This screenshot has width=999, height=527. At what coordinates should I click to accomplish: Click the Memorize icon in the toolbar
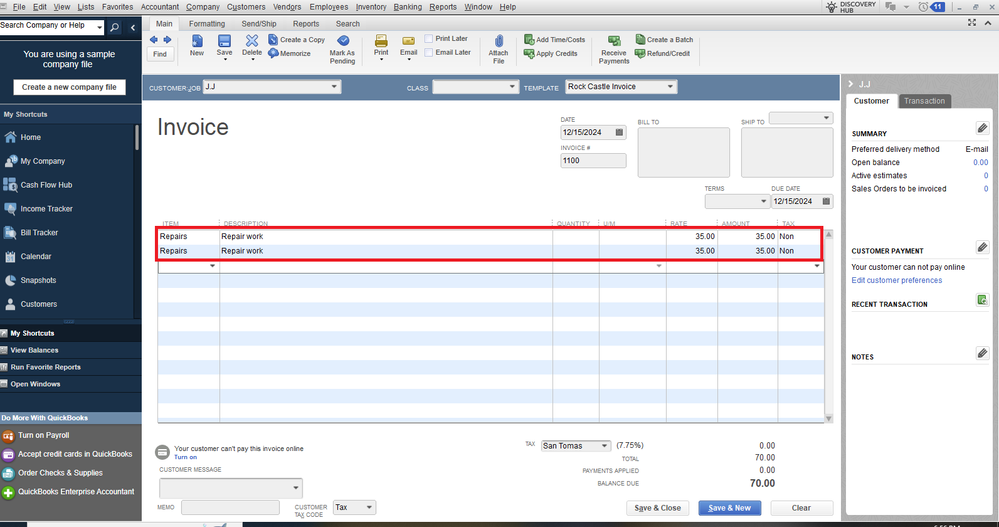(273, 54)
